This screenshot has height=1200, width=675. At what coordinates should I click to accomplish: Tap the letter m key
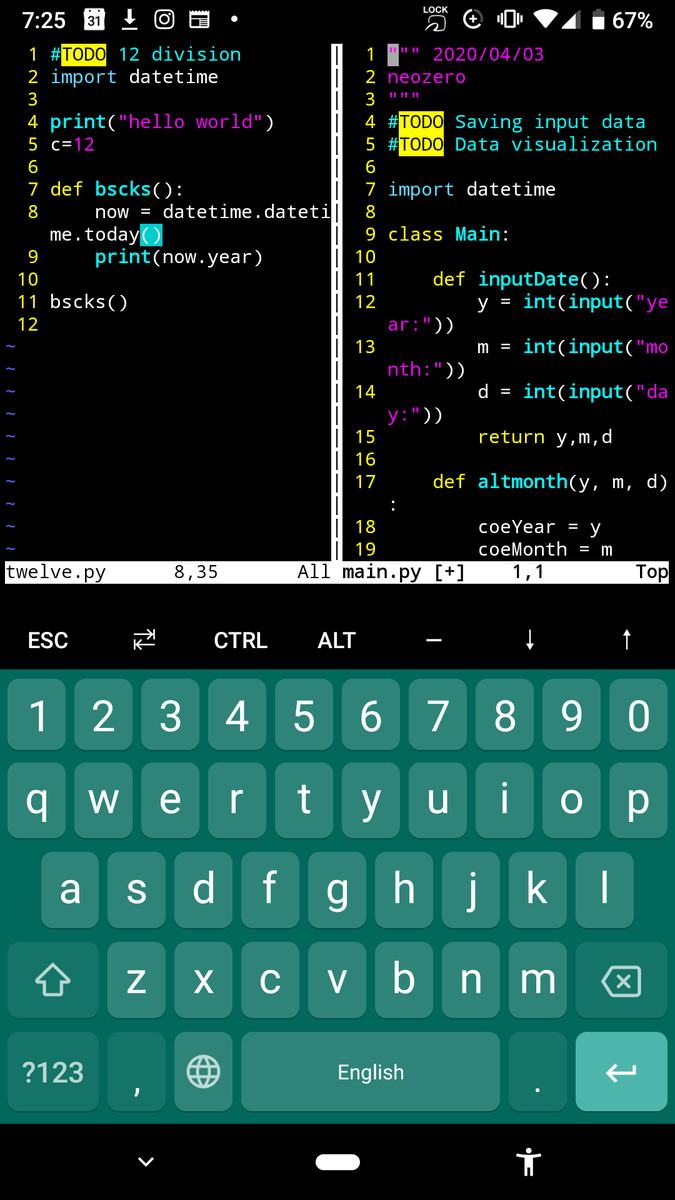coord(538,981)
